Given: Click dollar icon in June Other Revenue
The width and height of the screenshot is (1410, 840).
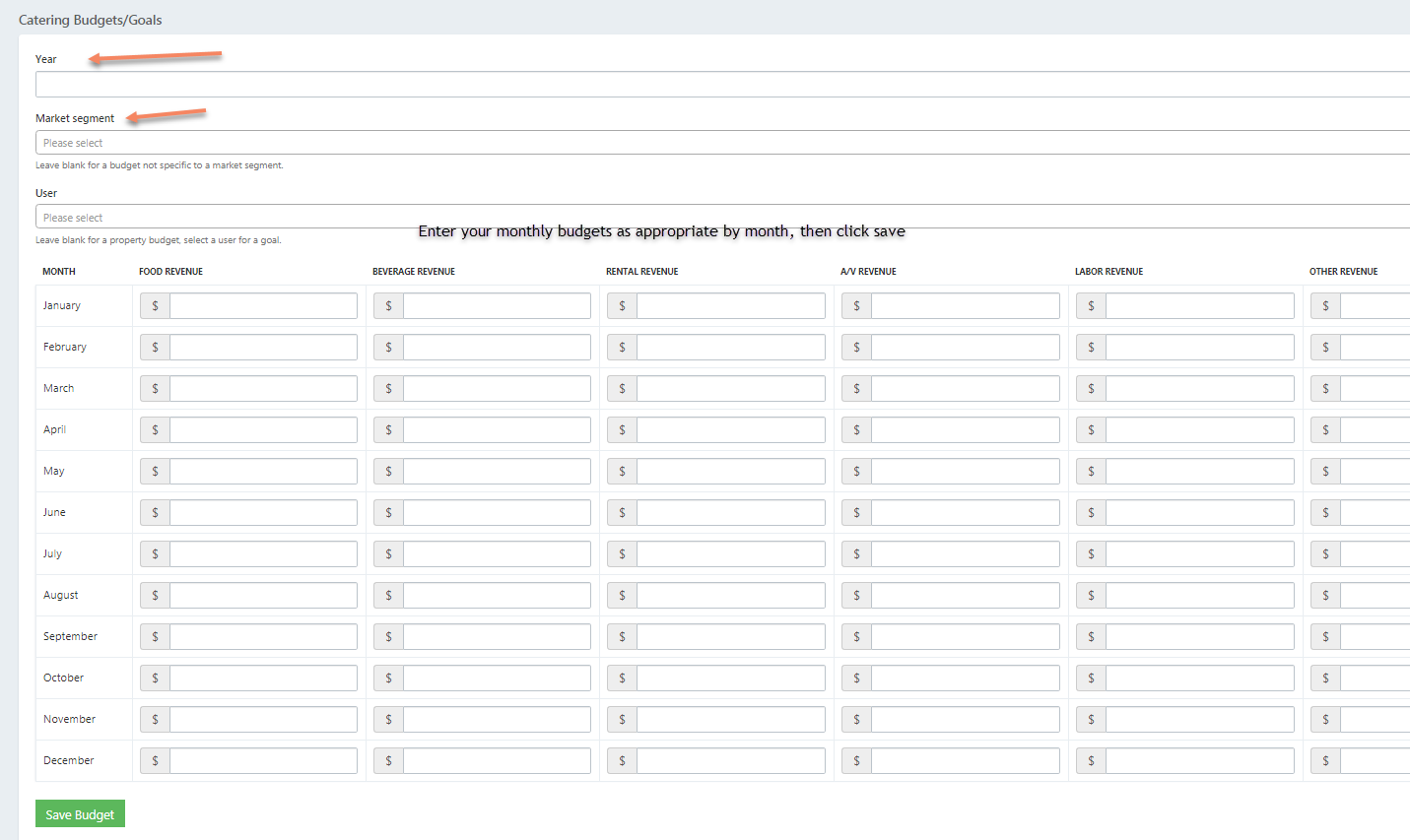Looking at the screenshot, I should [x=1325, y=513].
